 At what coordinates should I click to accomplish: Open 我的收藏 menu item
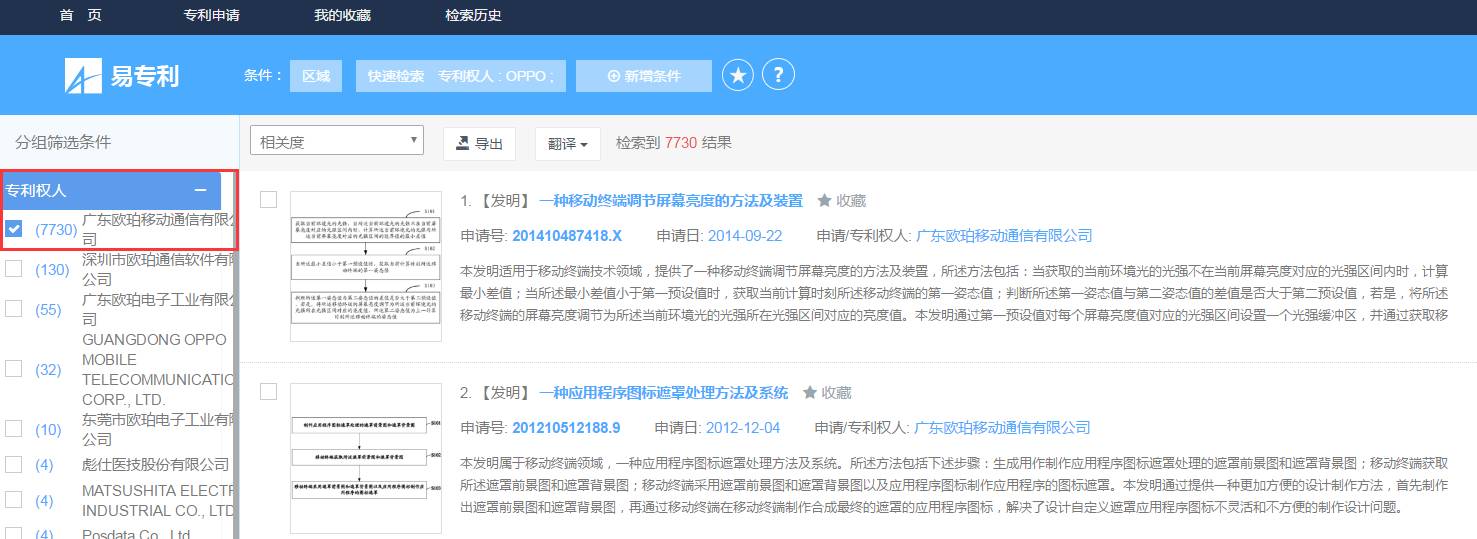click(342, 16)
